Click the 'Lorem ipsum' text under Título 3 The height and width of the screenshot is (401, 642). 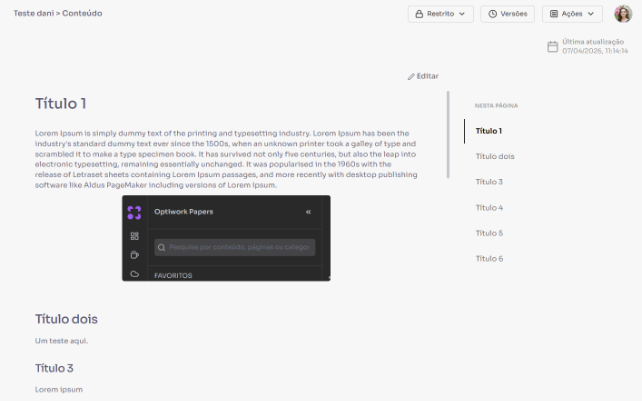tap(59, 390)
